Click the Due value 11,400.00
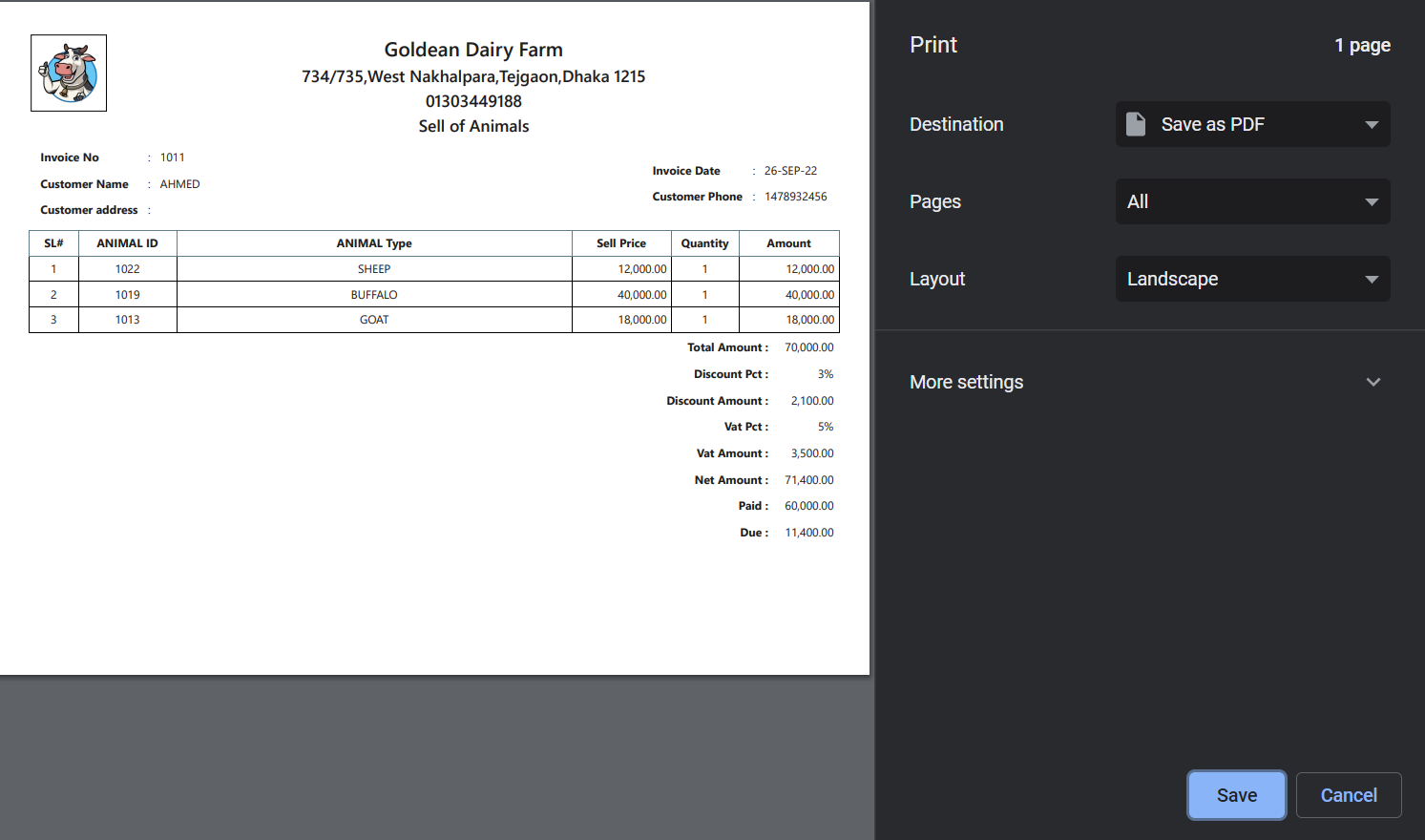The width and height of the screenshot is (1425, 840). click(809, 533)
